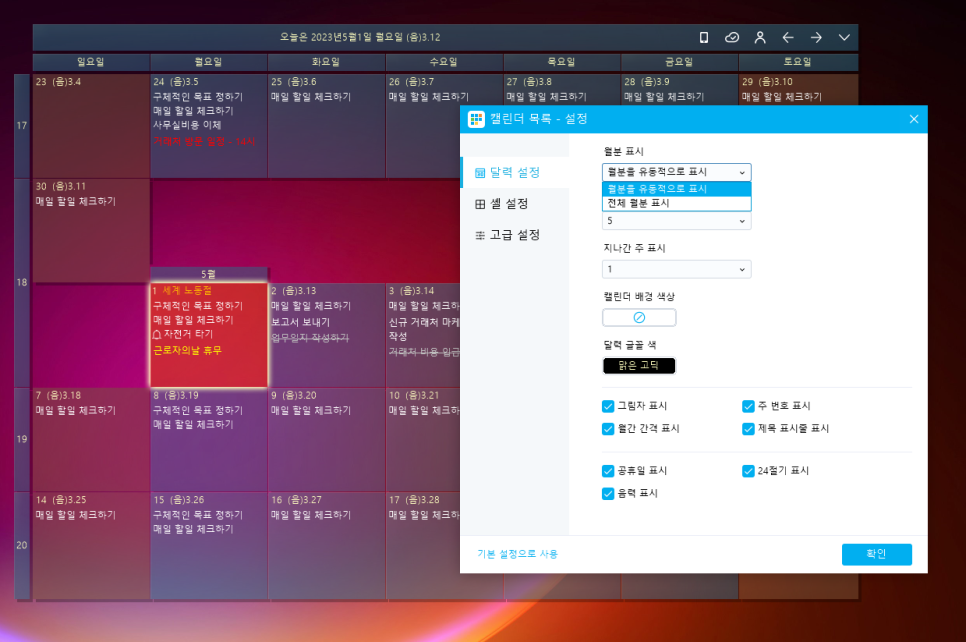Toggle 월간 간격 표시 checkbox
Screen dimensions: 966x642
pyautogui.click(x=608, y=429)
